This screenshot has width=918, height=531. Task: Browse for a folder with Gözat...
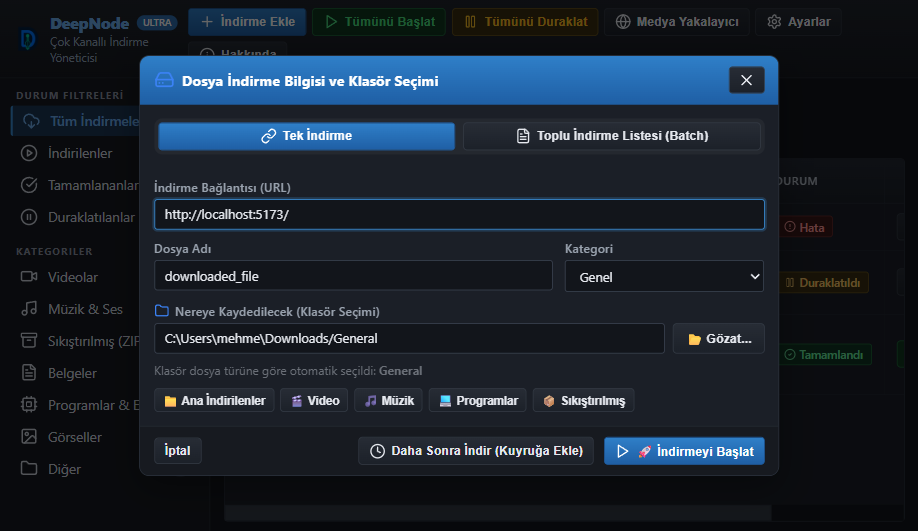coord(718,338)
